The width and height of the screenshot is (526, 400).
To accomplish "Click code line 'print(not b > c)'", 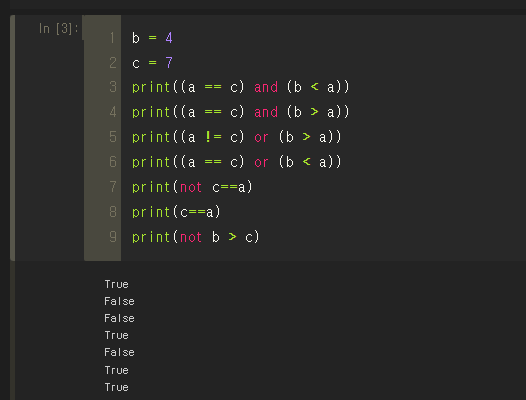I will point(196,237).
